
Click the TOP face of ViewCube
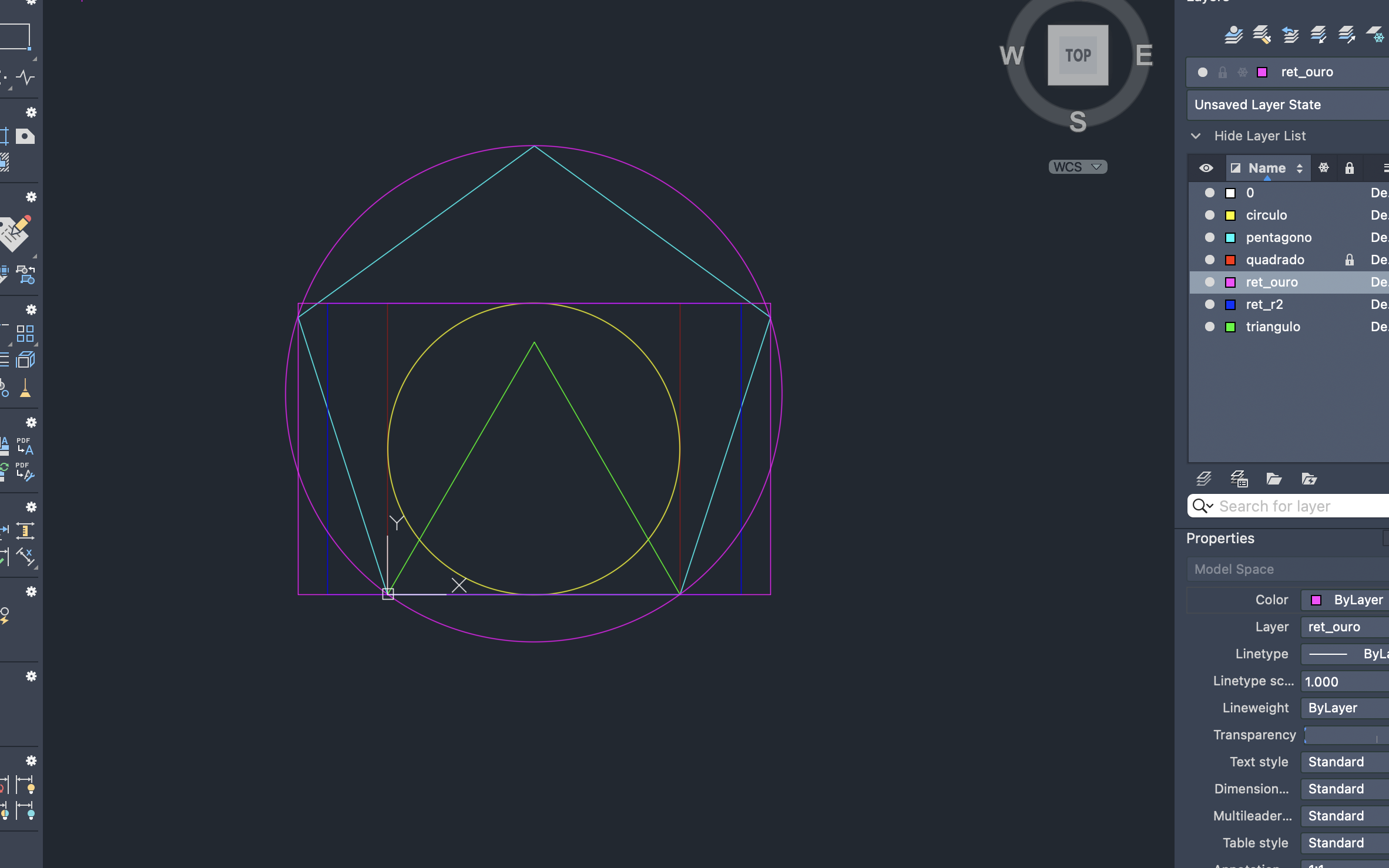[1078, 55]
